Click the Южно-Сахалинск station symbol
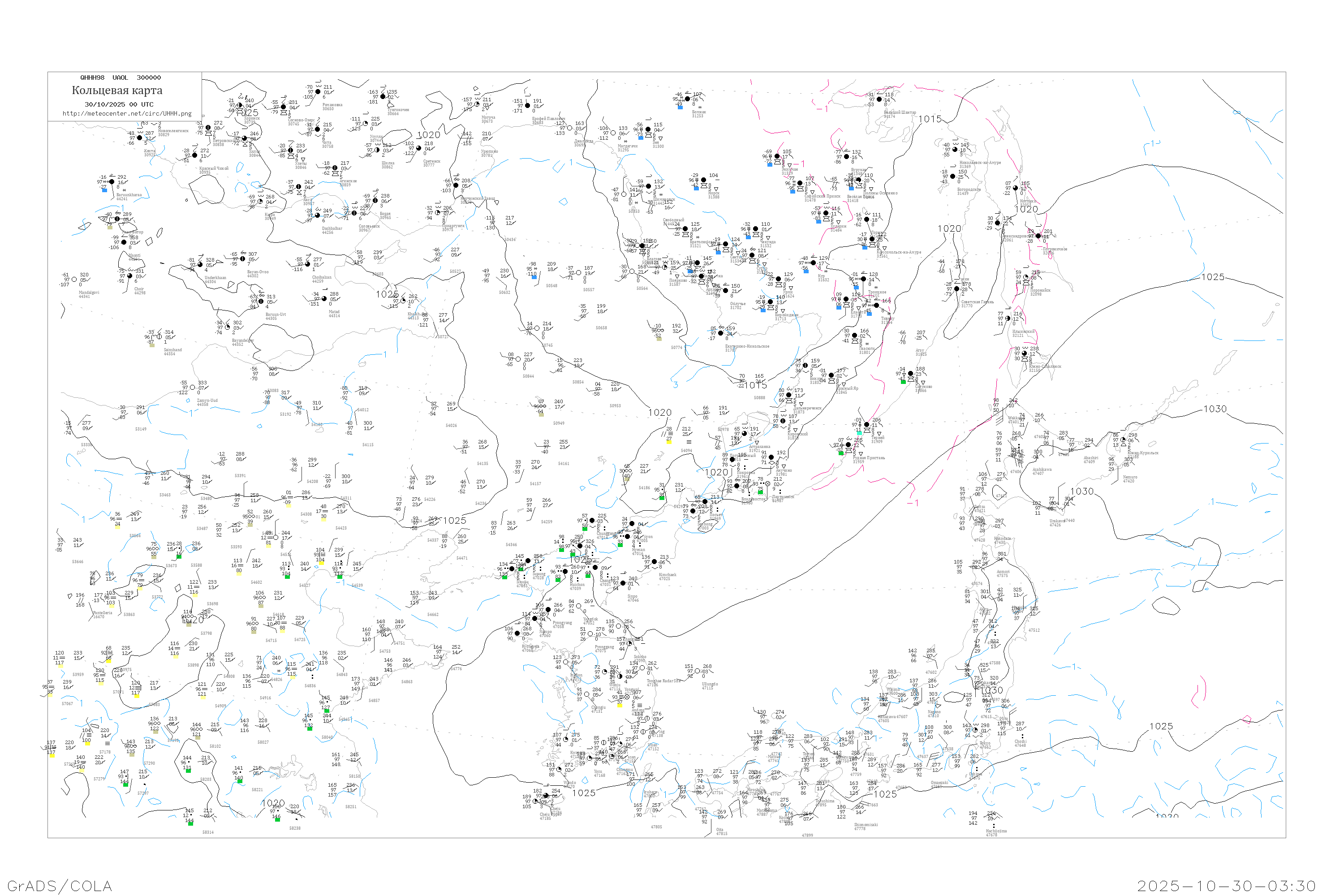The image size is (1344, 896). pyautogui.click(x=1024, y=354)
